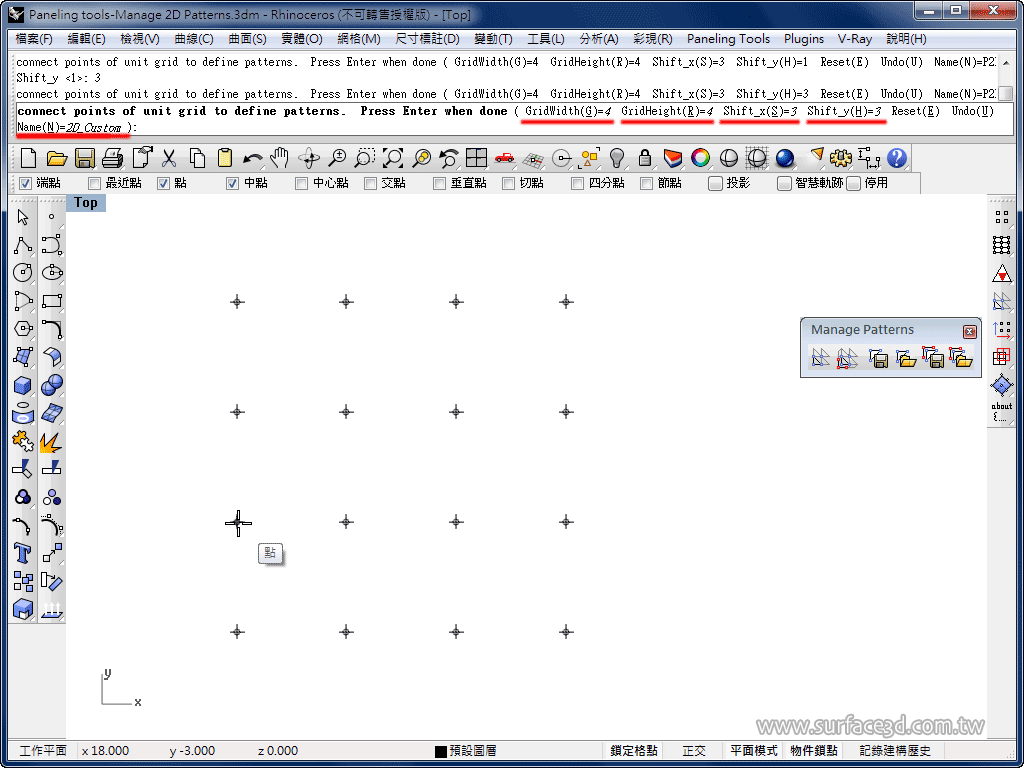Click the New file icon

coord(29,158)
